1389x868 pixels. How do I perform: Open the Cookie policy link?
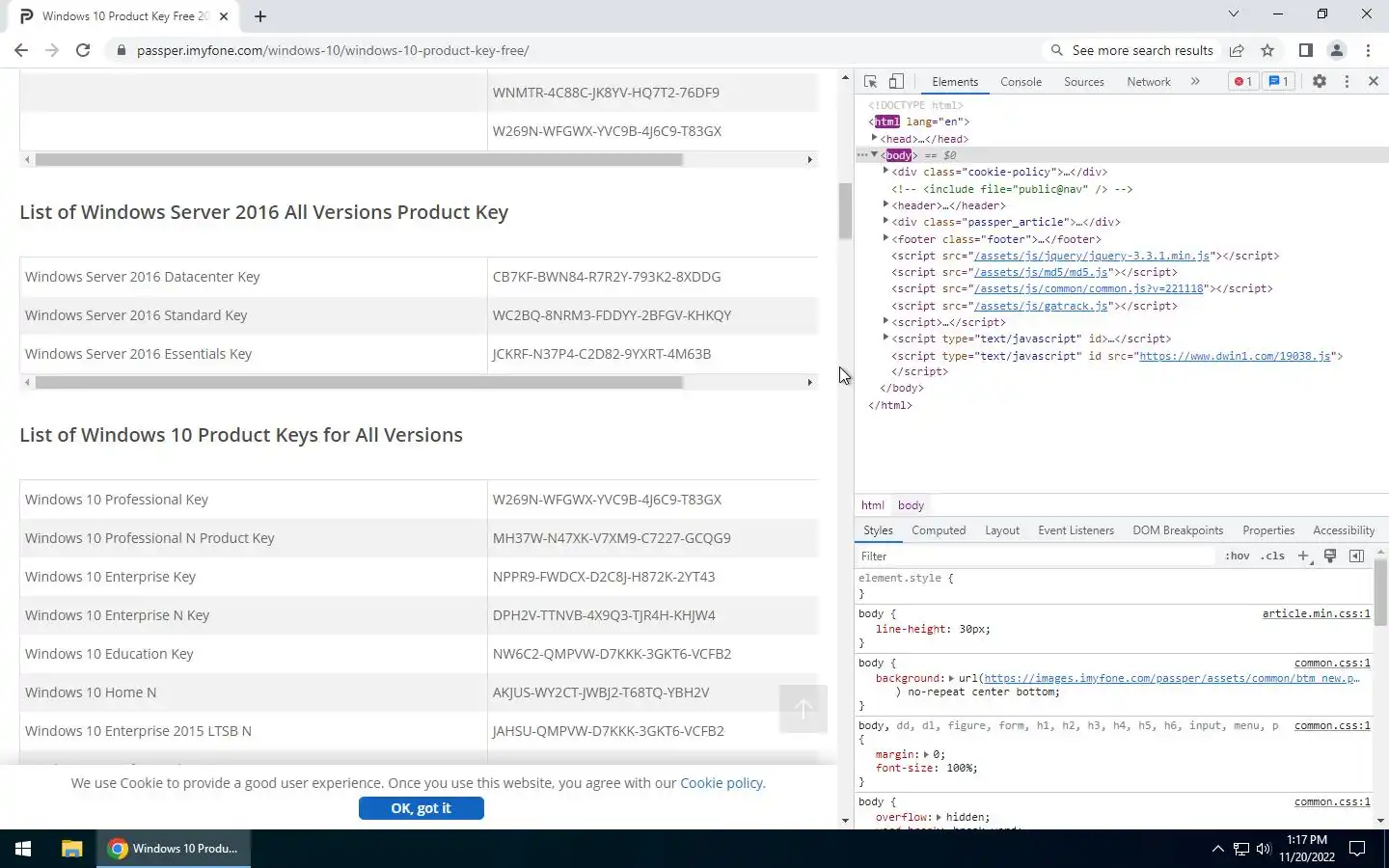722,783
